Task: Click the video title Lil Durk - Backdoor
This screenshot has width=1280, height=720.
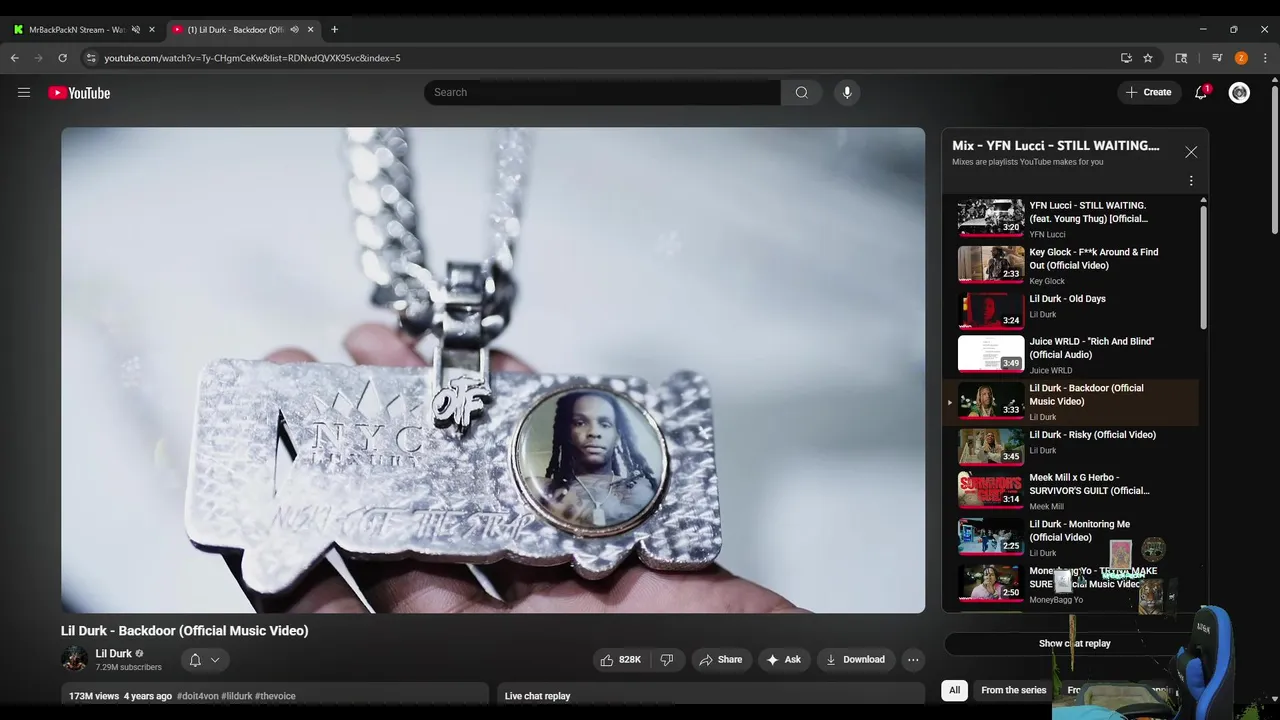Action: (x=185, y=631)
